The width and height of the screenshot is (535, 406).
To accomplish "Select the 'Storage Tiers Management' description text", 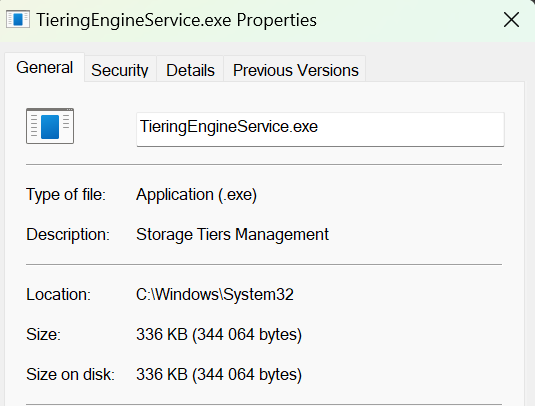I will coord(232,234).
